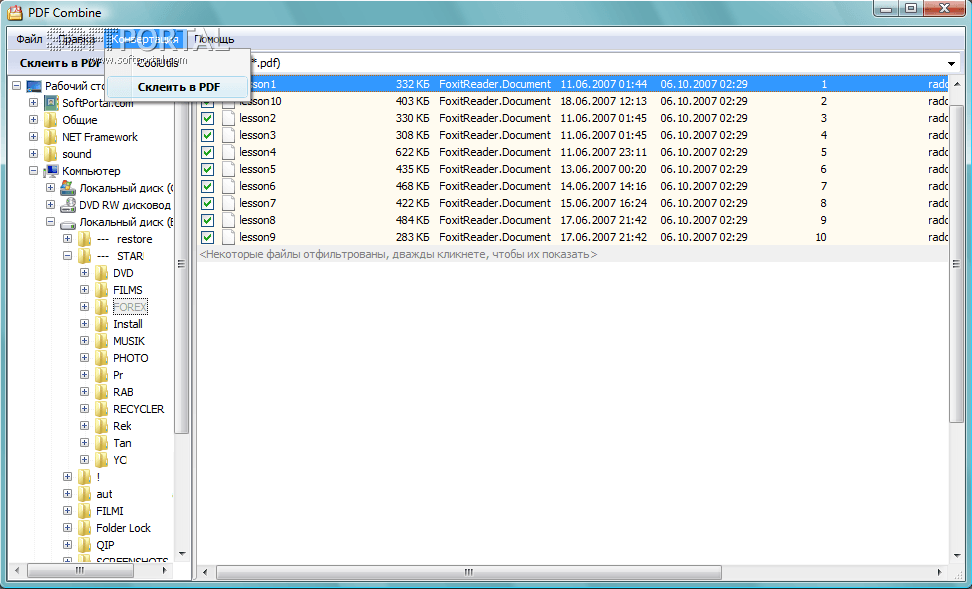Image resolution: width=972 pixels, height=589 pixels.
Task: Click the RECYCLER folder icon
Action: [102, 409]
